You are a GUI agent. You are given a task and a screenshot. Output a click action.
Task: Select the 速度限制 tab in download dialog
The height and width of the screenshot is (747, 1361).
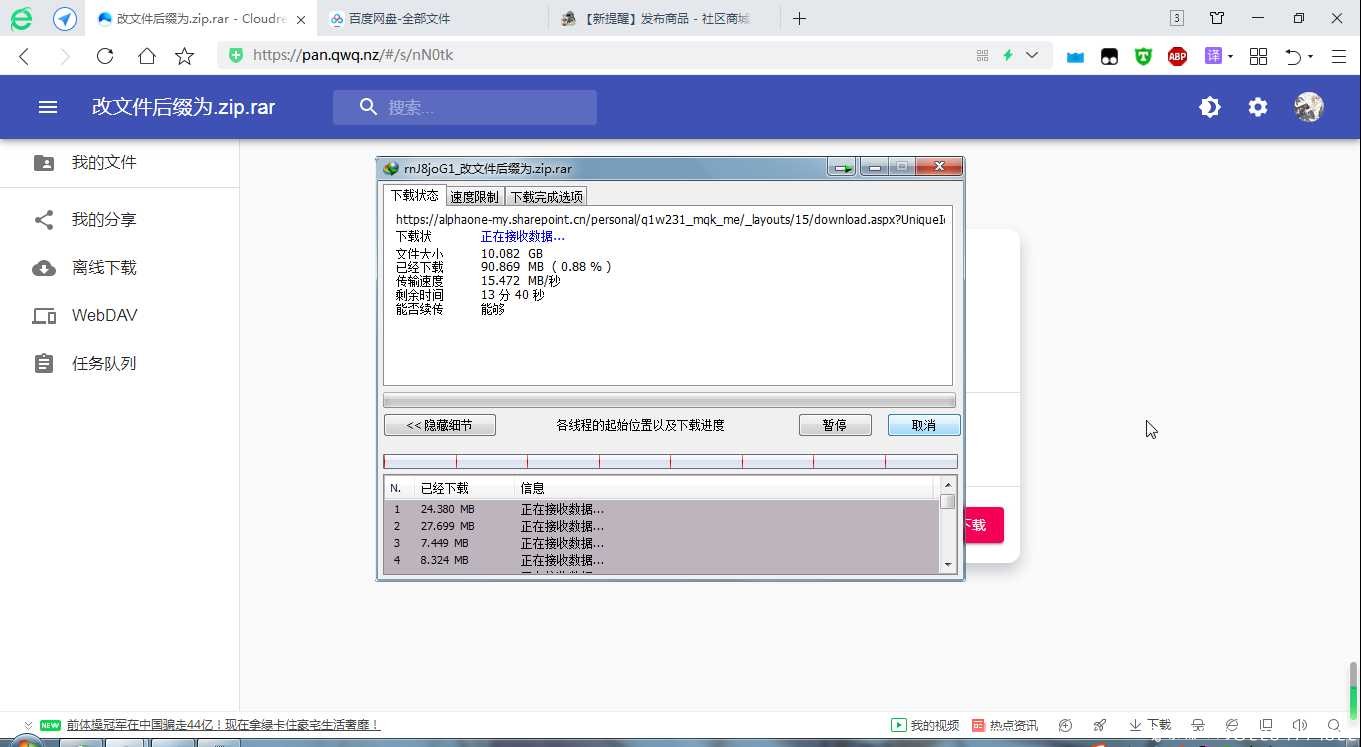pos(474,197)
